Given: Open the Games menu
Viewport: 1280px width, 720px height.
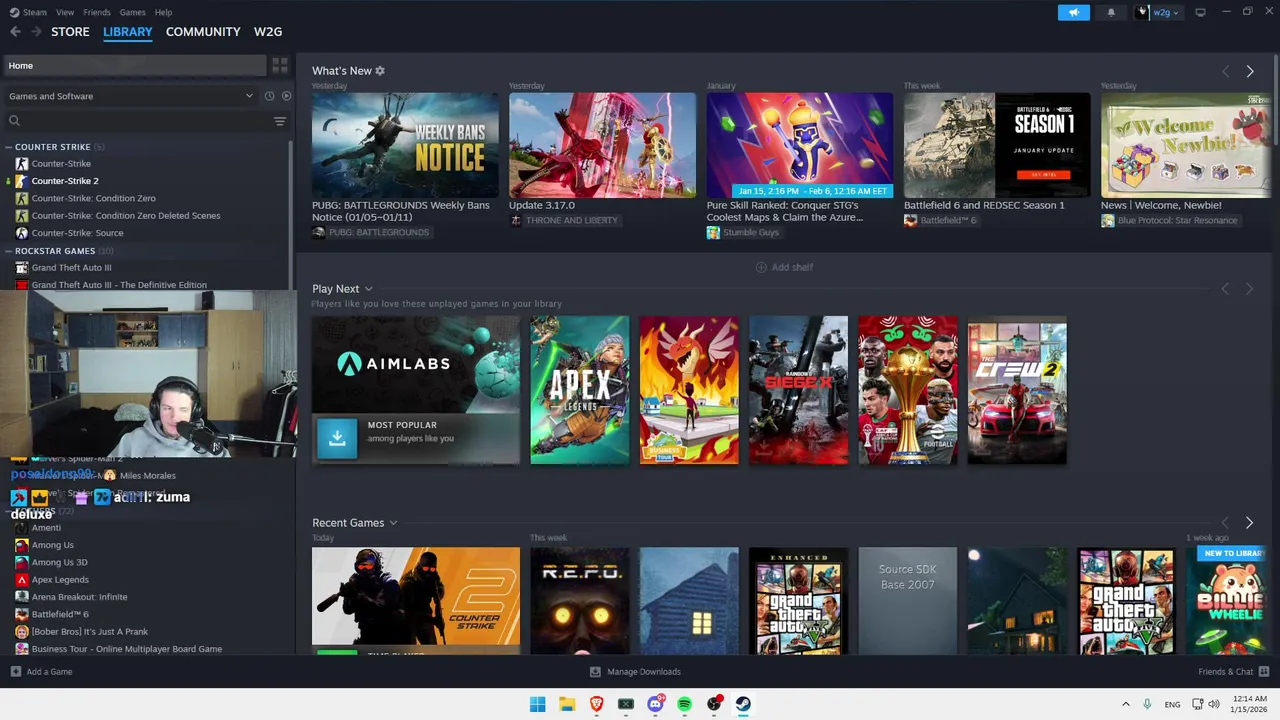Looking at the screenshot, I should 132,12.
